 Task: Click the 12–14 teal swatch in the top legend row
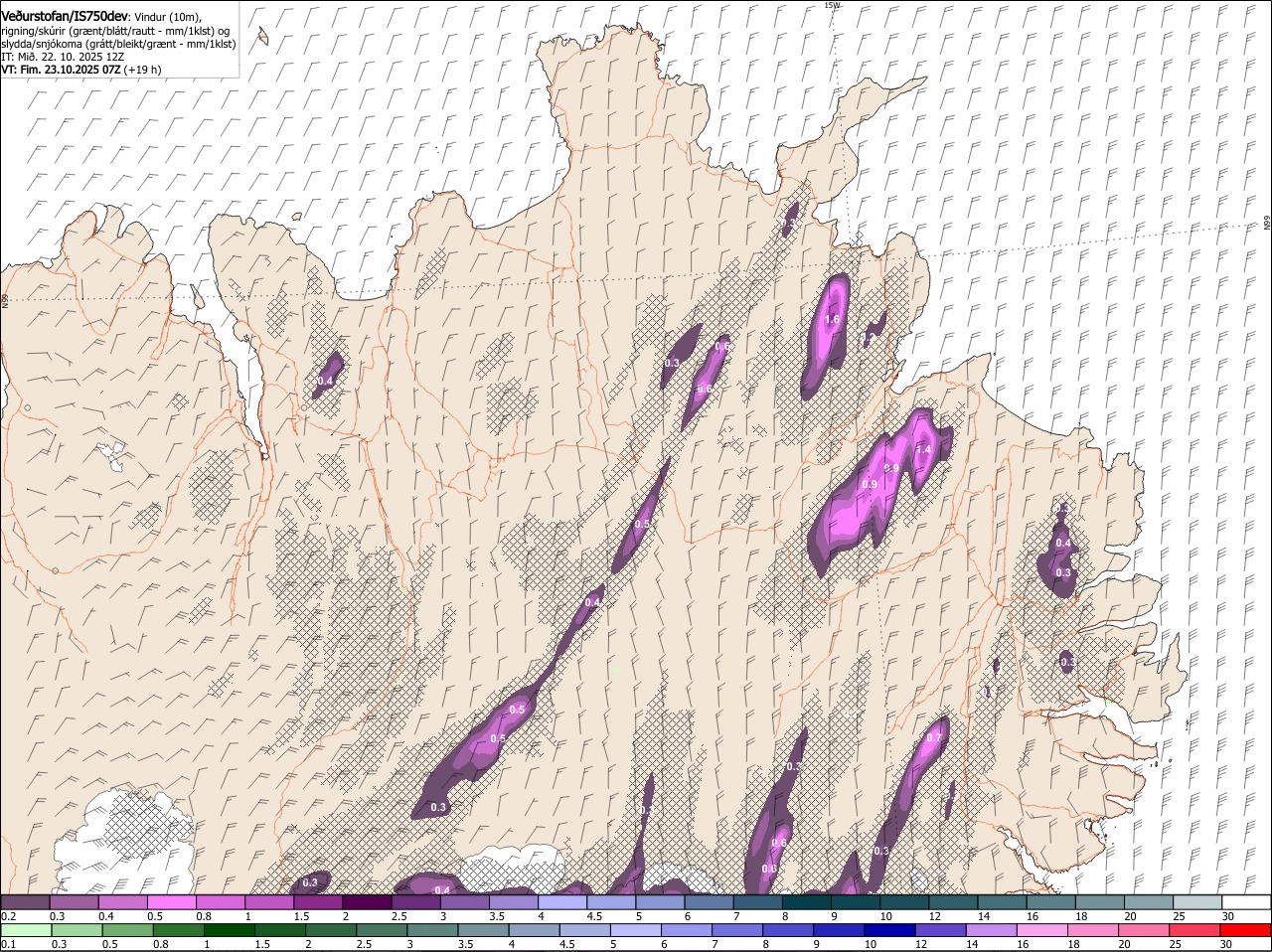coord(954,902)
